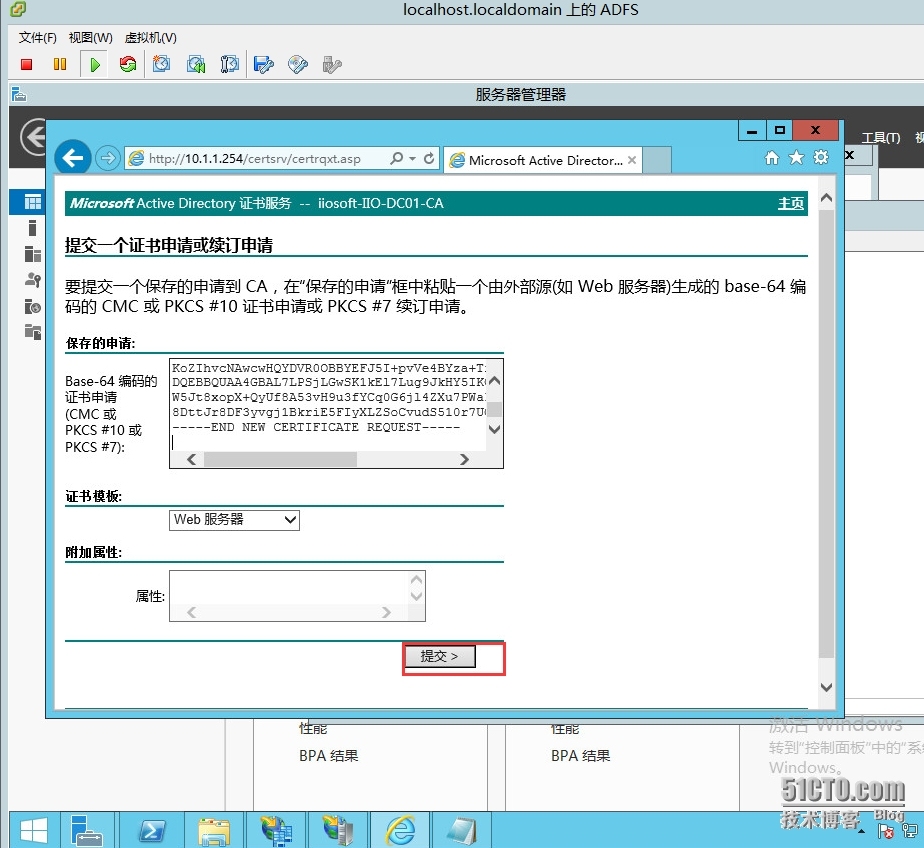Open the 虚拟机(V) menu
The image size is (924, 848).
coord(150,38)
